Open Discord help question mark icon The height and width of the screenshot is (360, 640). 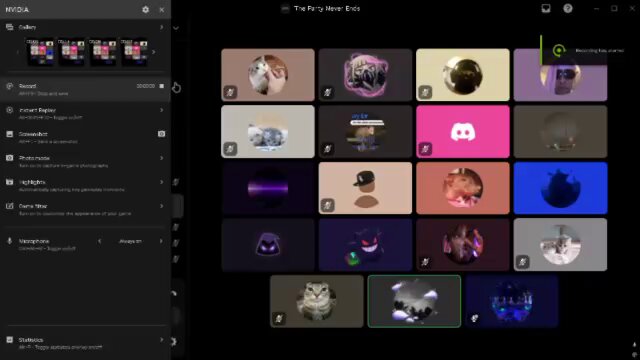coord(568,9)
